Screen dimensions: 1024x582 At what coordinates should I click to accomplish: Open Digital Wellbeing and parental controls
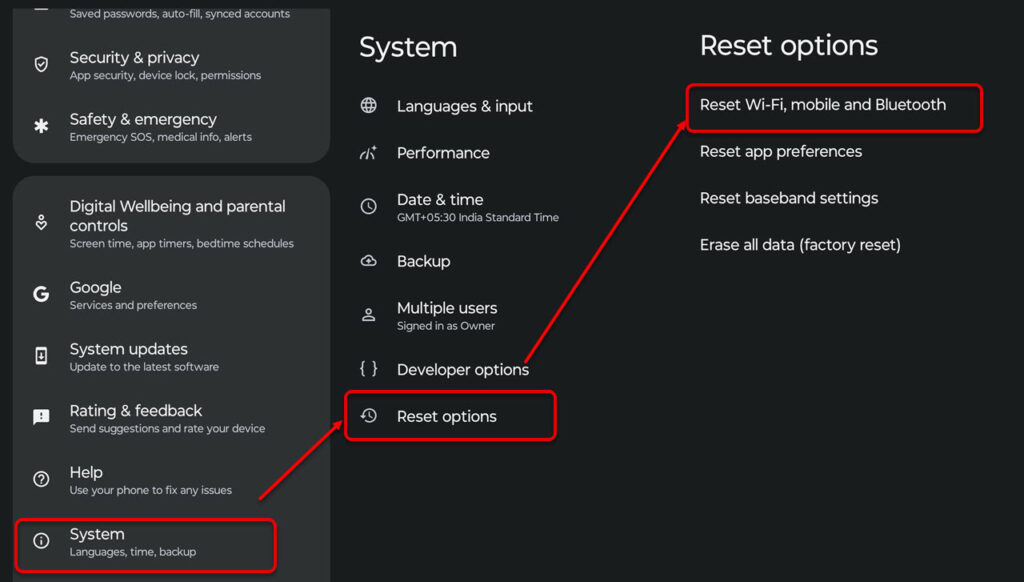[x=171, y=223]
